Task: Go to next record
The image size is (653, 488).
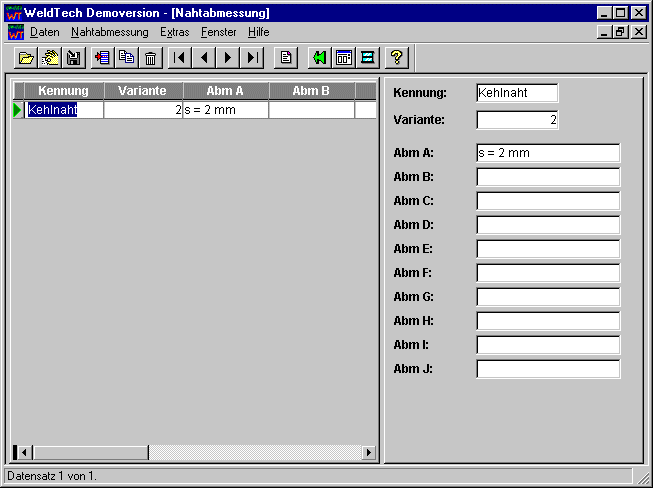Action: [x=228, y=58]
